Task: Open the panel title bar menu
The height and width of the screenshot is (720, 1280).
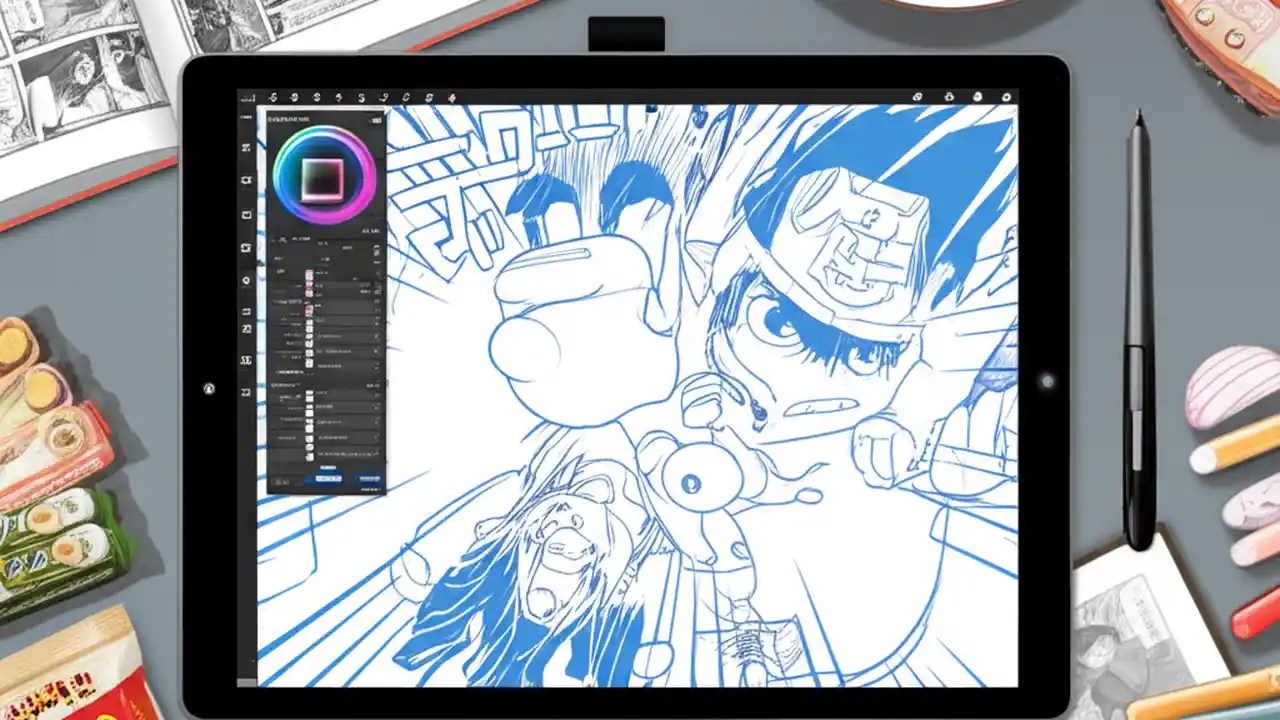Action: coord(300,117)
